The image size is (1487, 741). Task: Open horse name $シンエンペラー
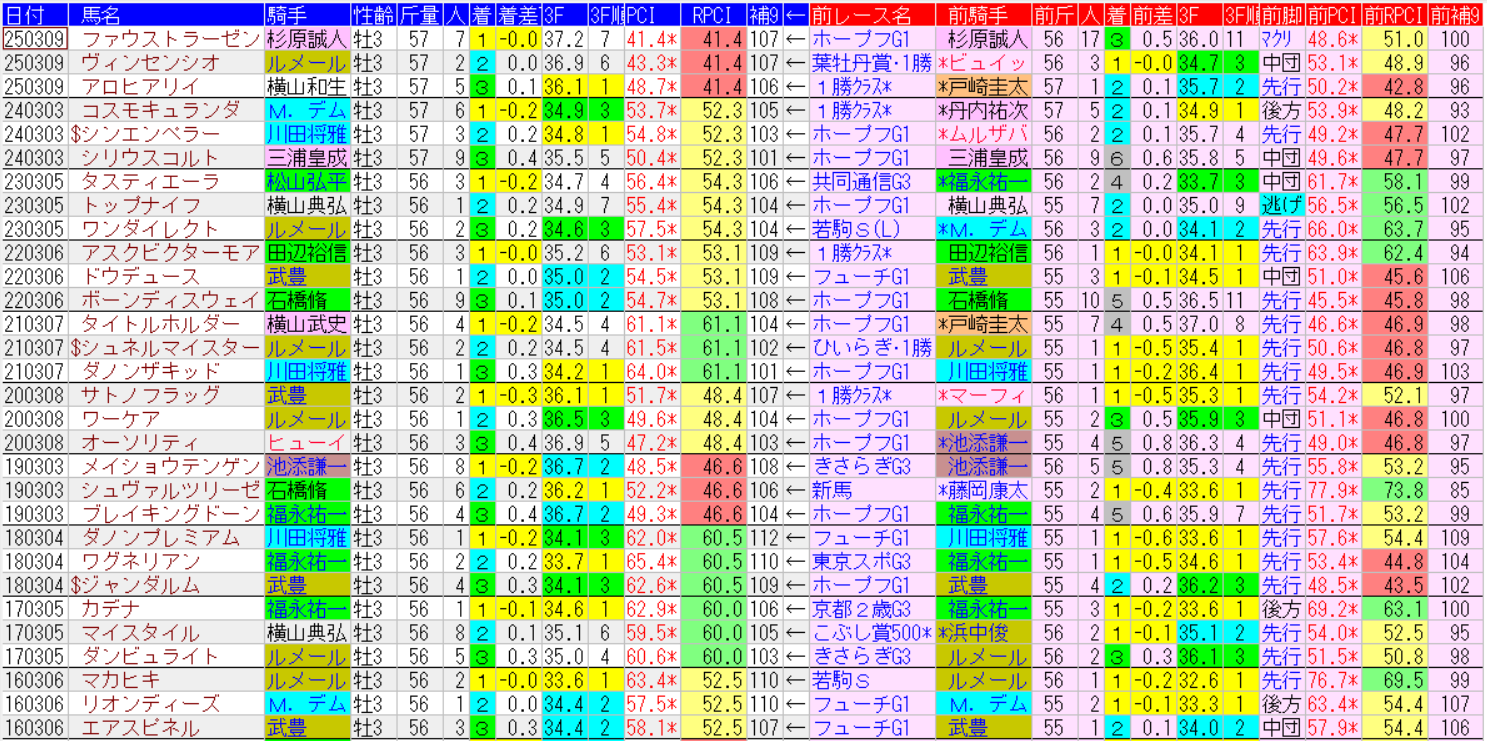point(145,134)
